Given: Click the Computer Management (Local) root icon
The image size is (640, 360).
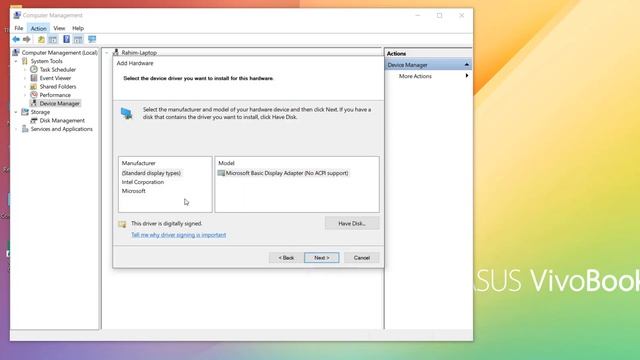Looking at the screenshot, I should (x=16, y=53).
